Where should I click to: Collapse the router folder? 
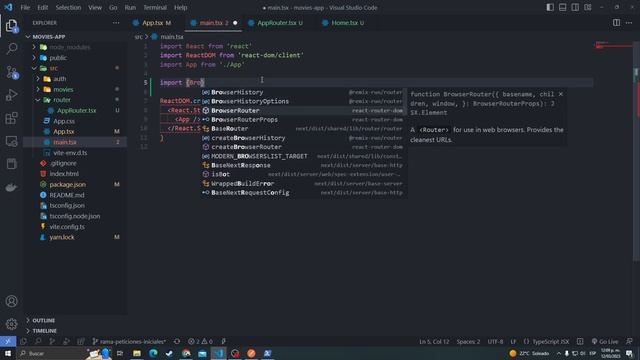point(62,100)
